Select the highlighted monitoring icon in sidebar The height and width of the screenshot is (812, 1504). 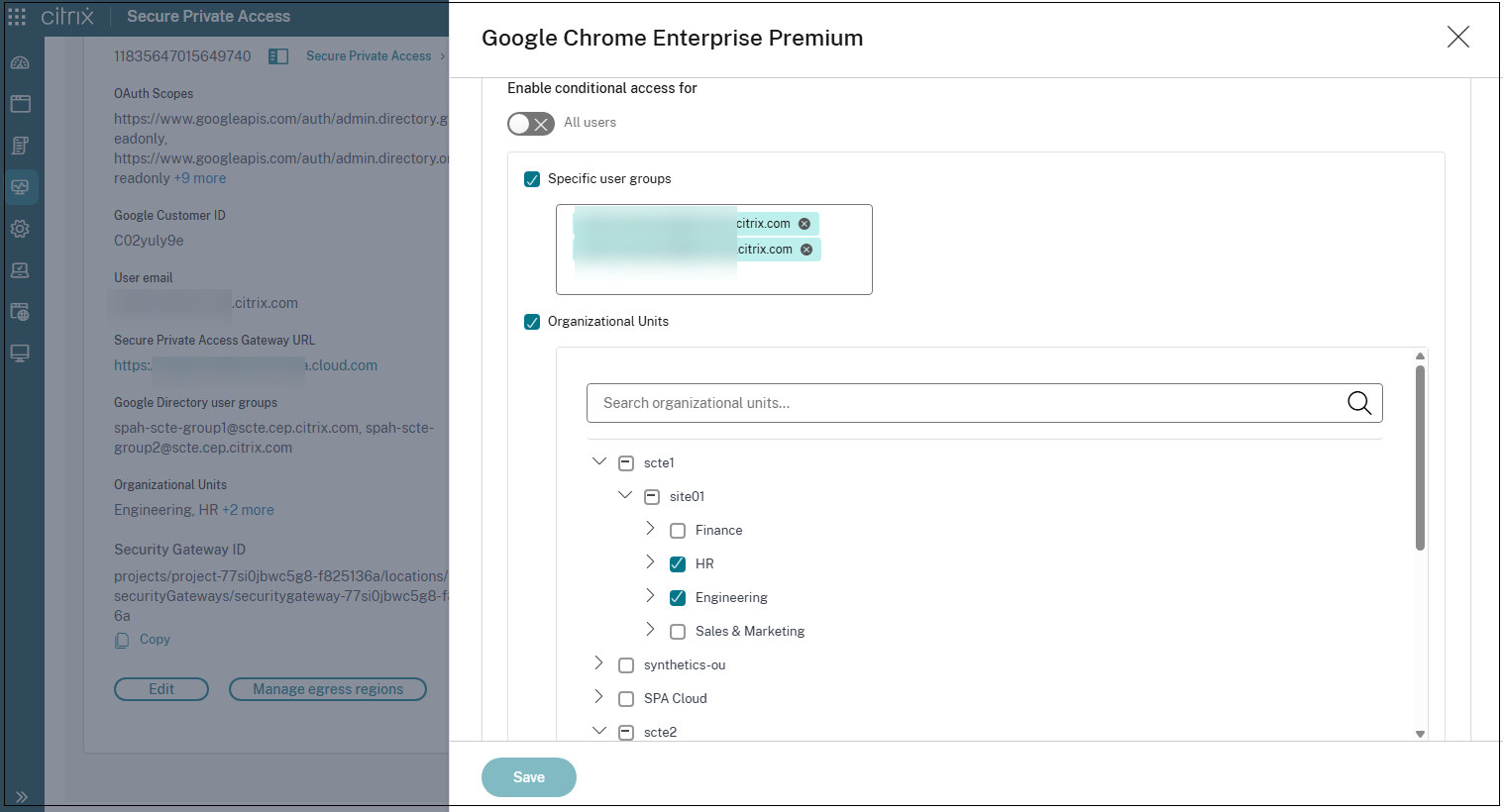coord(20,187)
